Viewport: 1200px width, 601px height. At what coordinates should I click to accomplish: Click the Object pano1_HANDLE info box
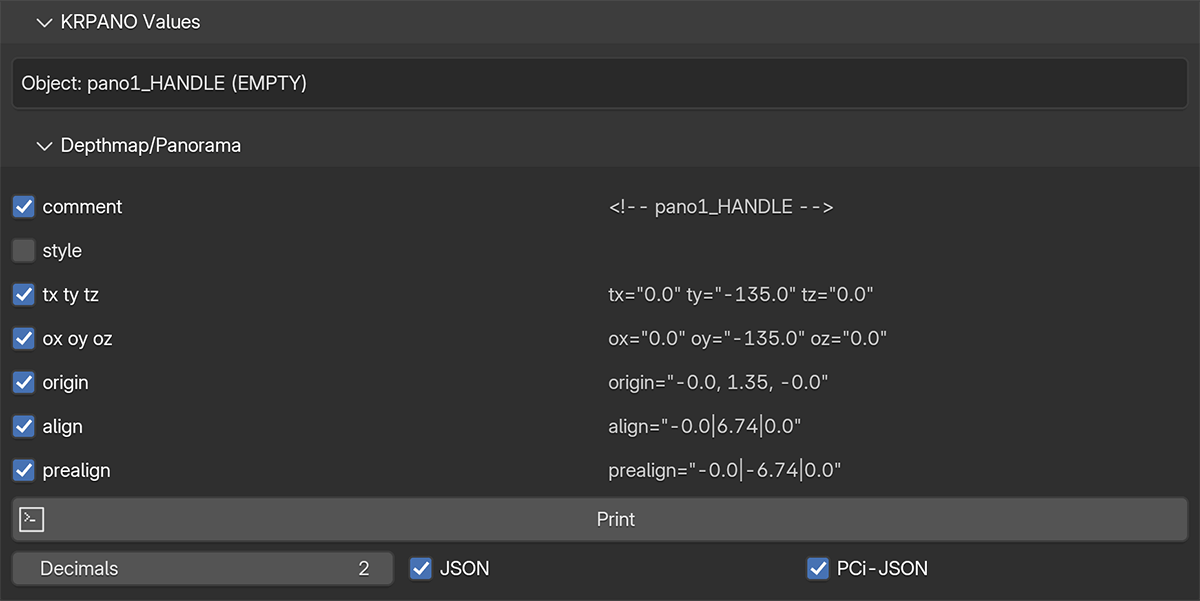[x=600, y=84]
